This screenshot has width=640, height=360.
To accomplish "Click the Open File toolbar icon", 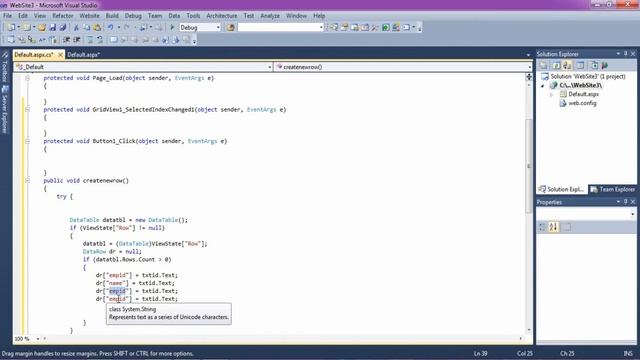I will tap(42, 27).
